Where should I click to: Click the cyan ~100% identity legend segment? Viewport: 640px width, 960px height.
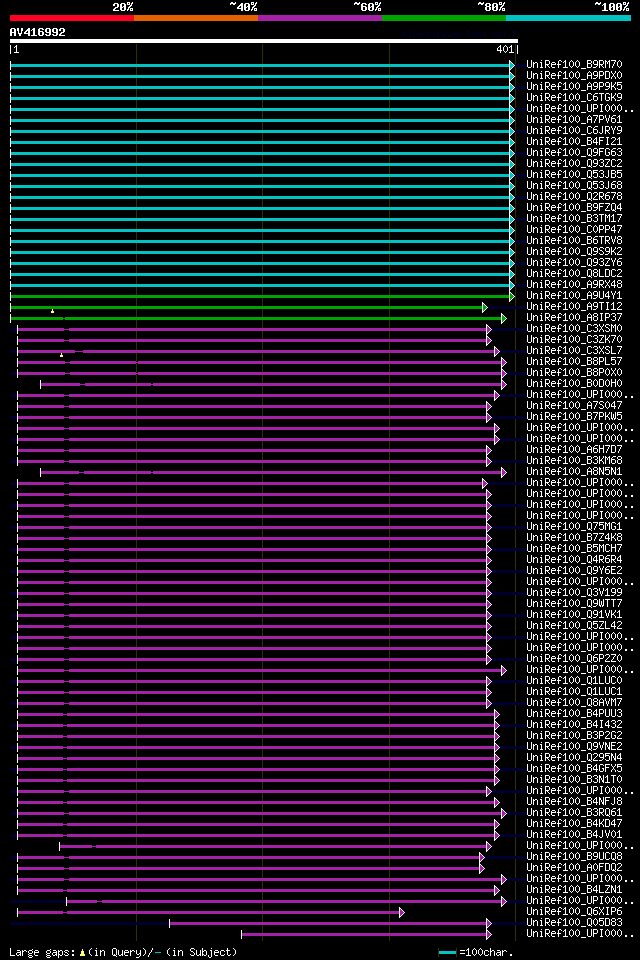click(x=568, y=18)
